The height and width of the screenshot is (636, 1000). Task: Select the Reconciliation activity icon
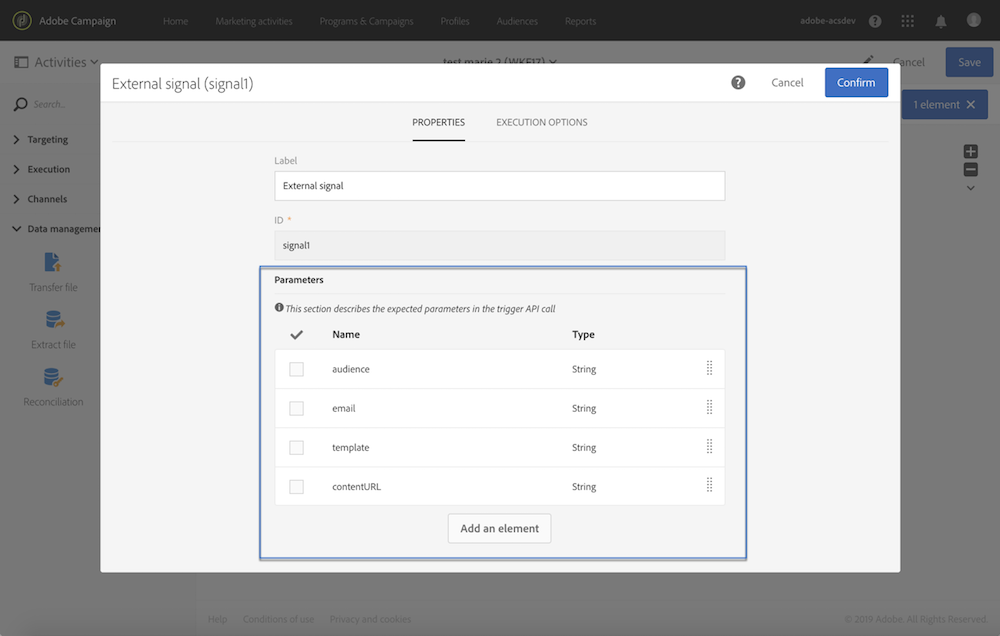point(54,377)
